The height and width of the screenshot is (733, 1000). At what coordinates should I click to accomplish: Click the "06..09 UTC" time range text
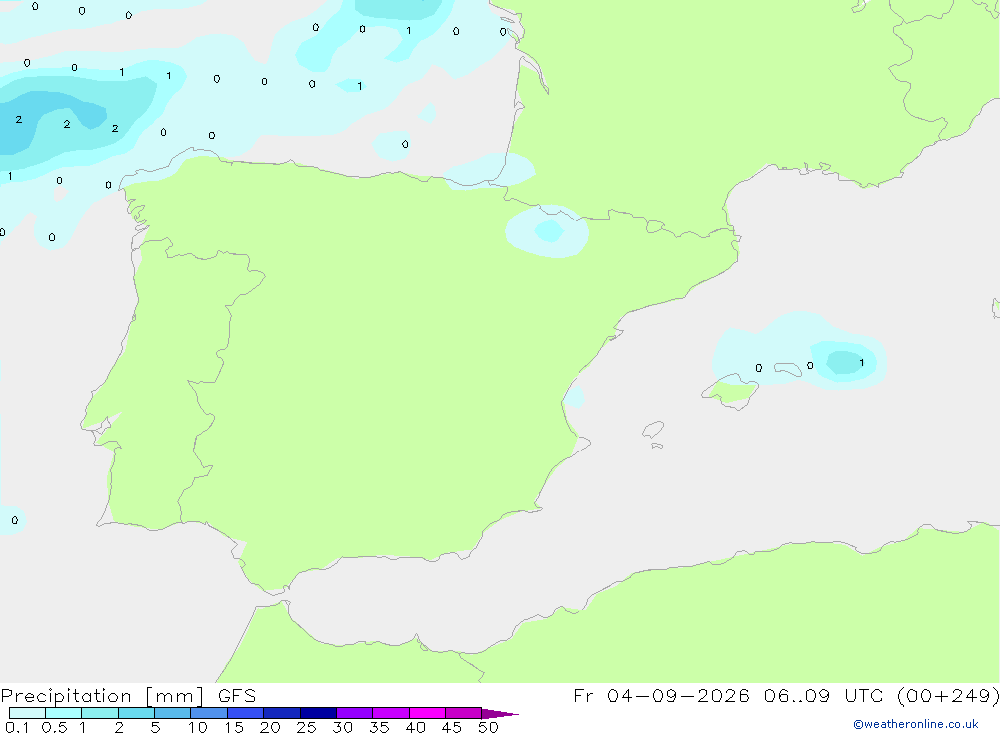(823, 696)
